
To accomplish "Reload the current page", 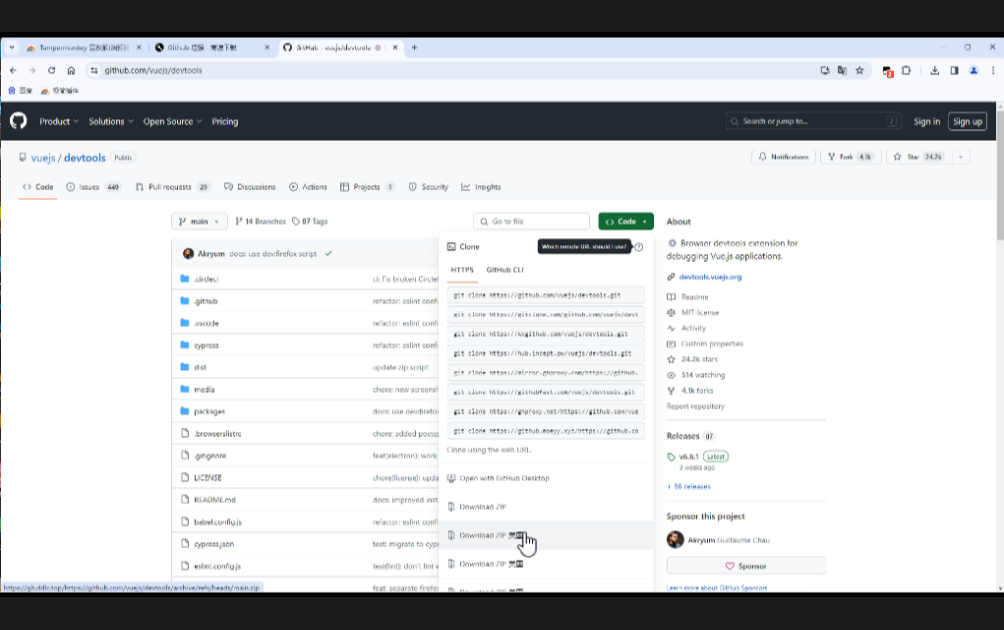I will [x=51, y=70].
